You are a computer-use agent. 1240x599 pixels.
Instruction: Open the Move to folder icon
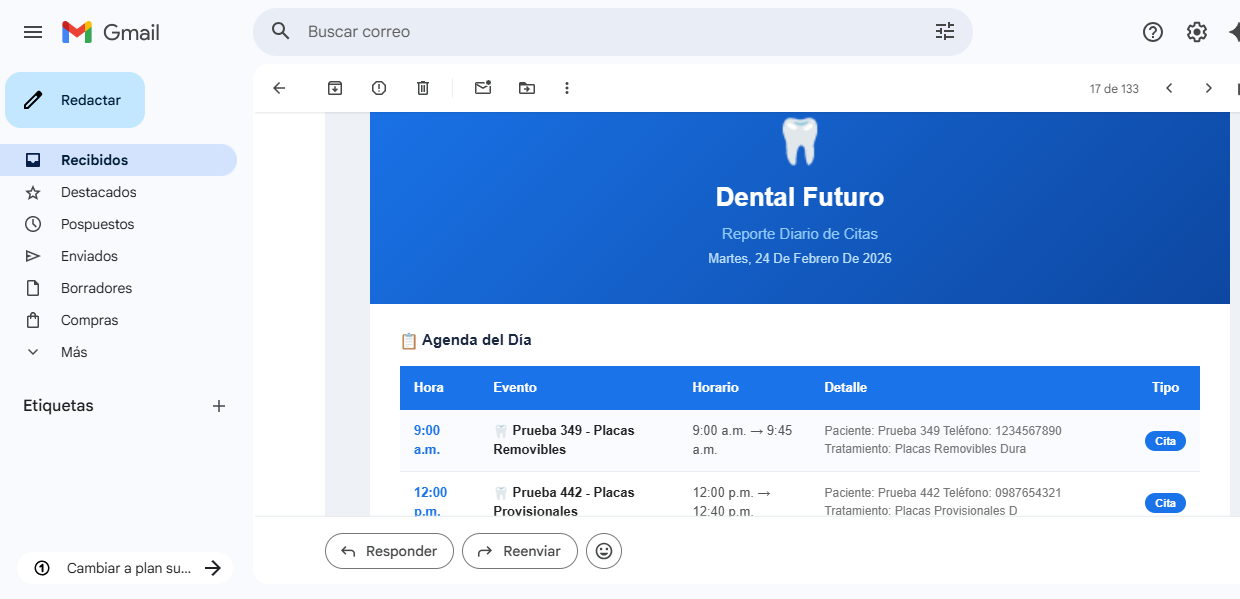coord(527,88)
